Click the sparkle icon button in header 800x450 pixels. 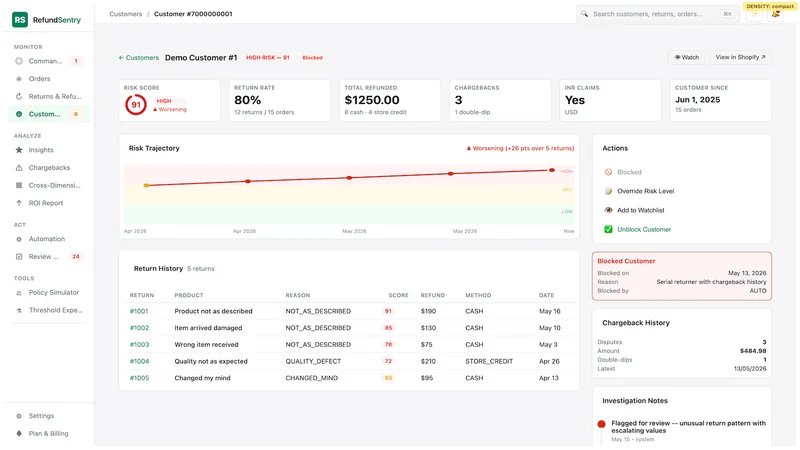point(754,14)
